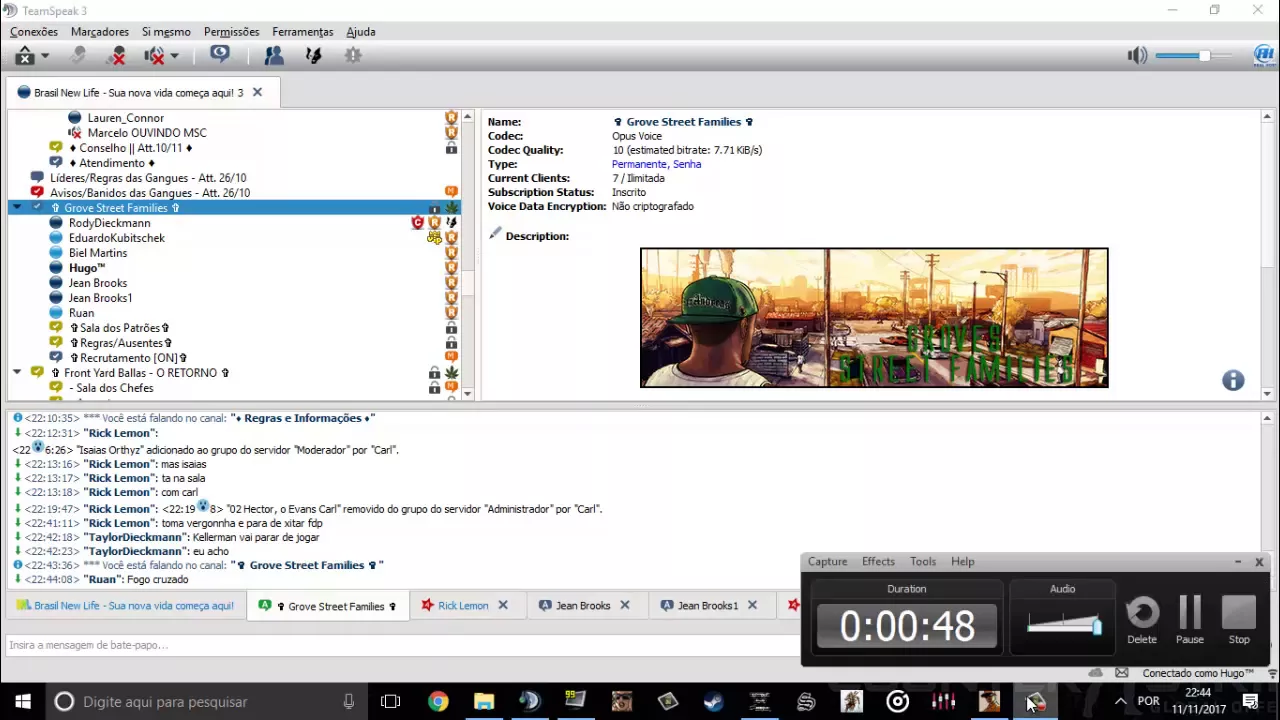Screen dimensions: 1280x720
Task: Select the Conselho || Att.10/11 channel
Action: [130, 148]
